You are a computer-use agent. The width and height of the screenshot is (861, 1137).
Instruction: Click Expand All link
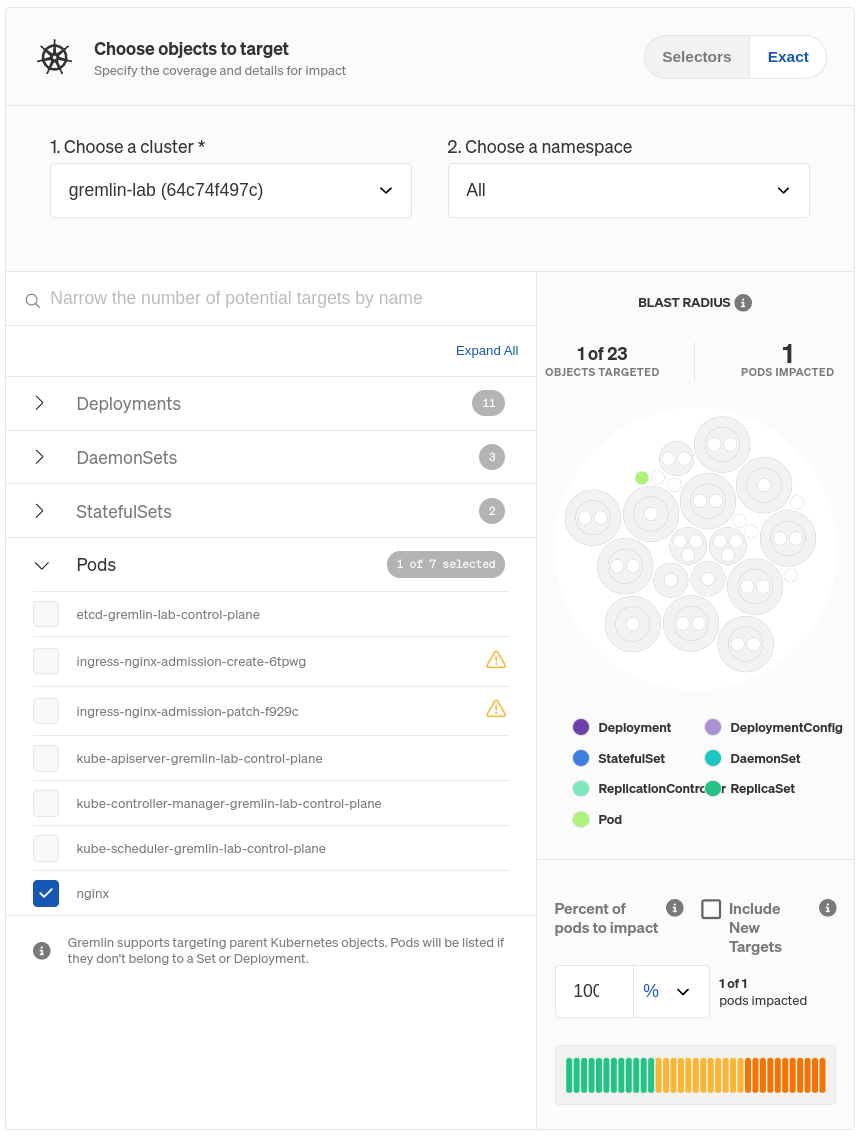487,351
